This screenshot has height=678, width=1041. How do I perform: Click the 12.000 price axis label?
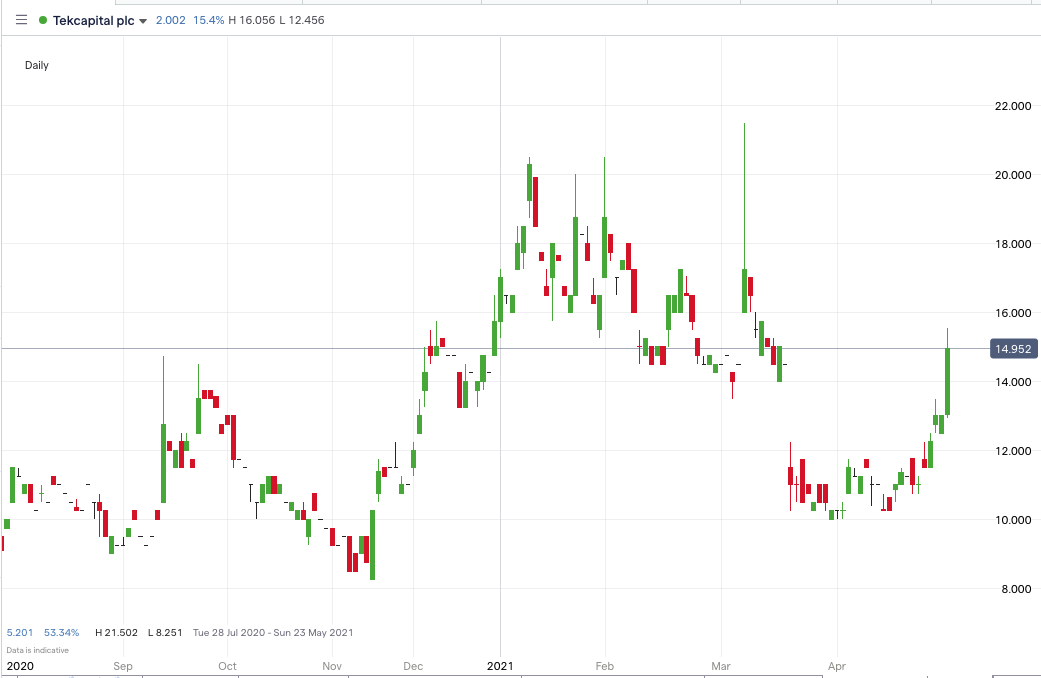click(1013, 451)
